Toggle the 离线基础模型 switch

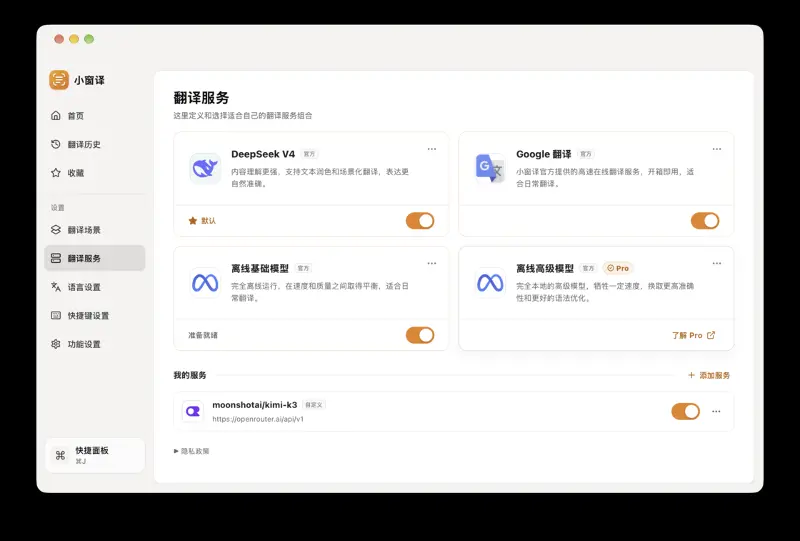pyautogui.click(x=420, y=335)
